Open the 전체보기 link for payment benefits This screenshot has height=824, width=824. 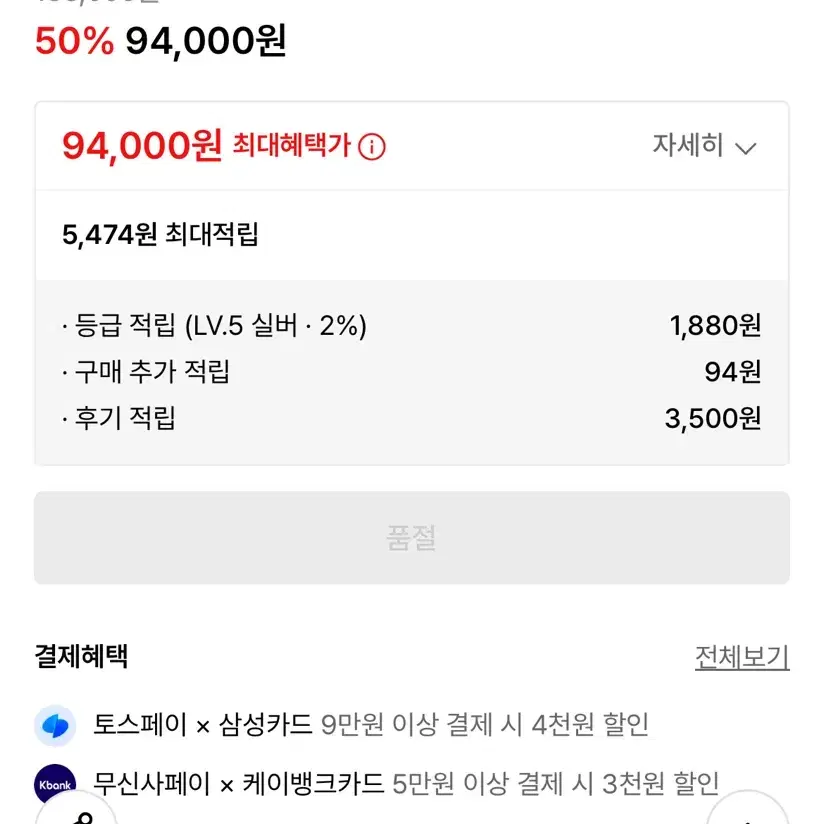pyautogui.click(x=742, y=657)
